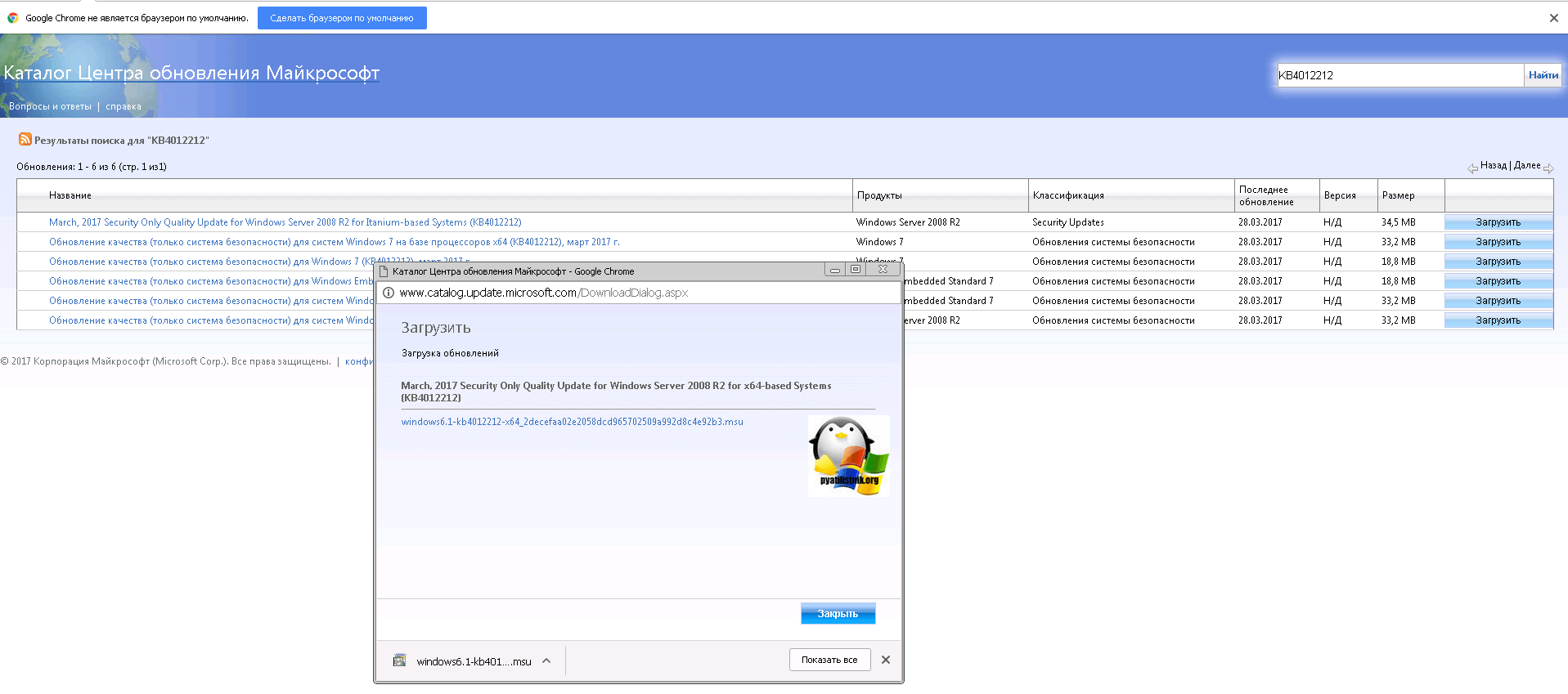Click 'Загрузить' in the third row, 18,8 MB Windows 7

1498,262
